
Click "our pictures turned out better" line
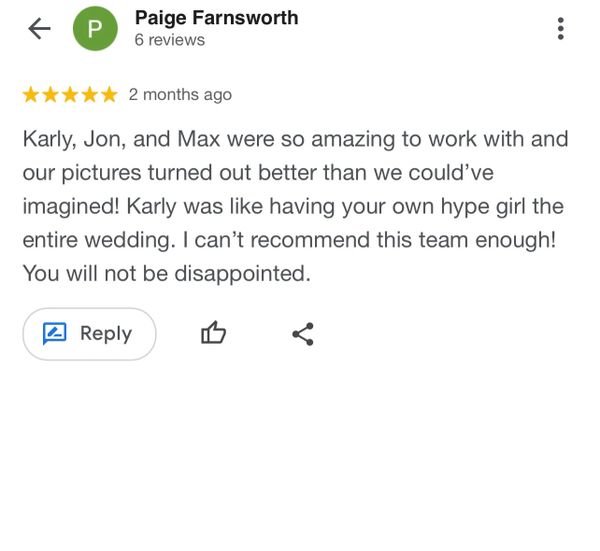(x=258, y=173)
